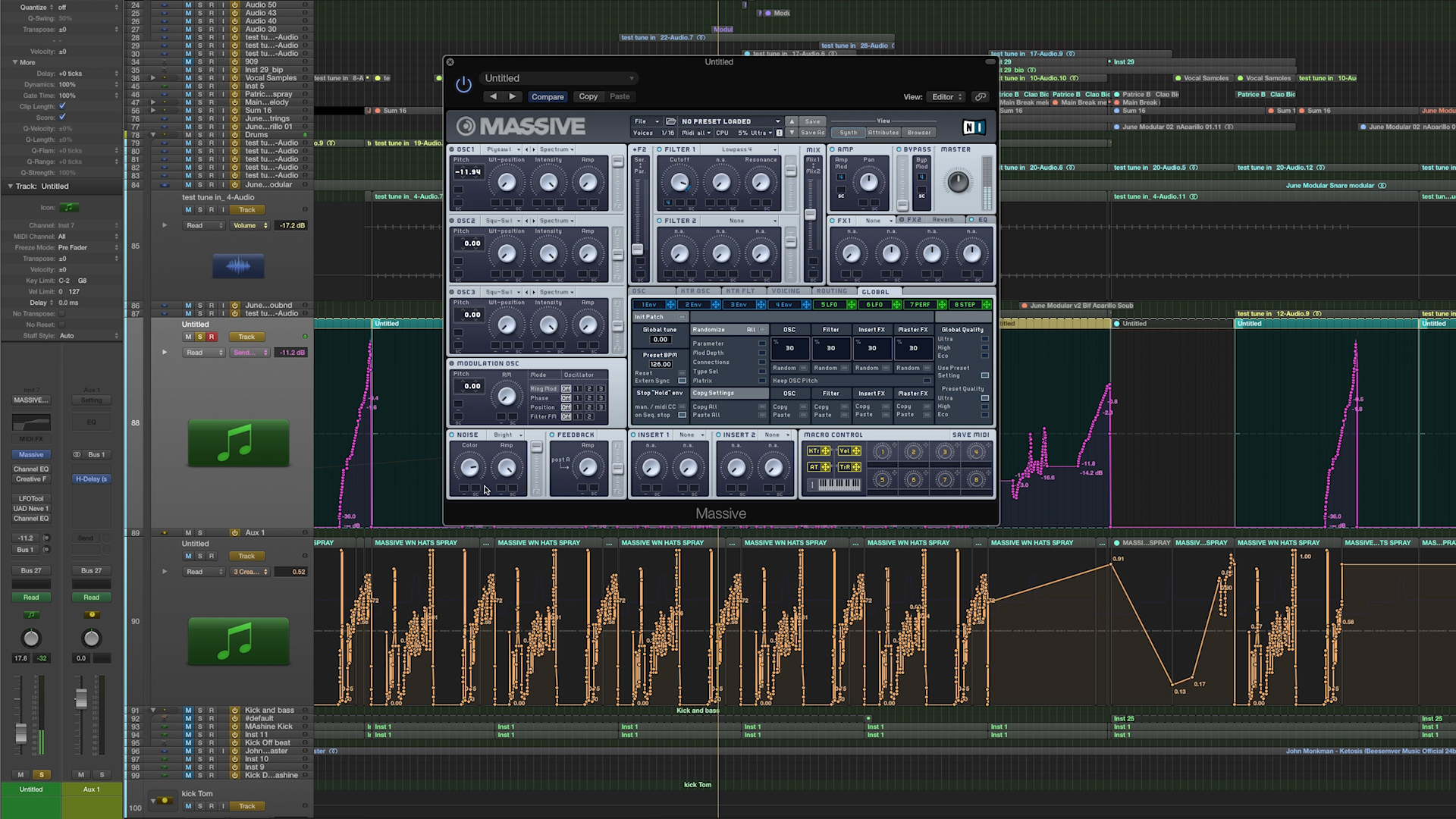Enable the Clip Length checkbox
The image size is (1456, 819).
62,106
